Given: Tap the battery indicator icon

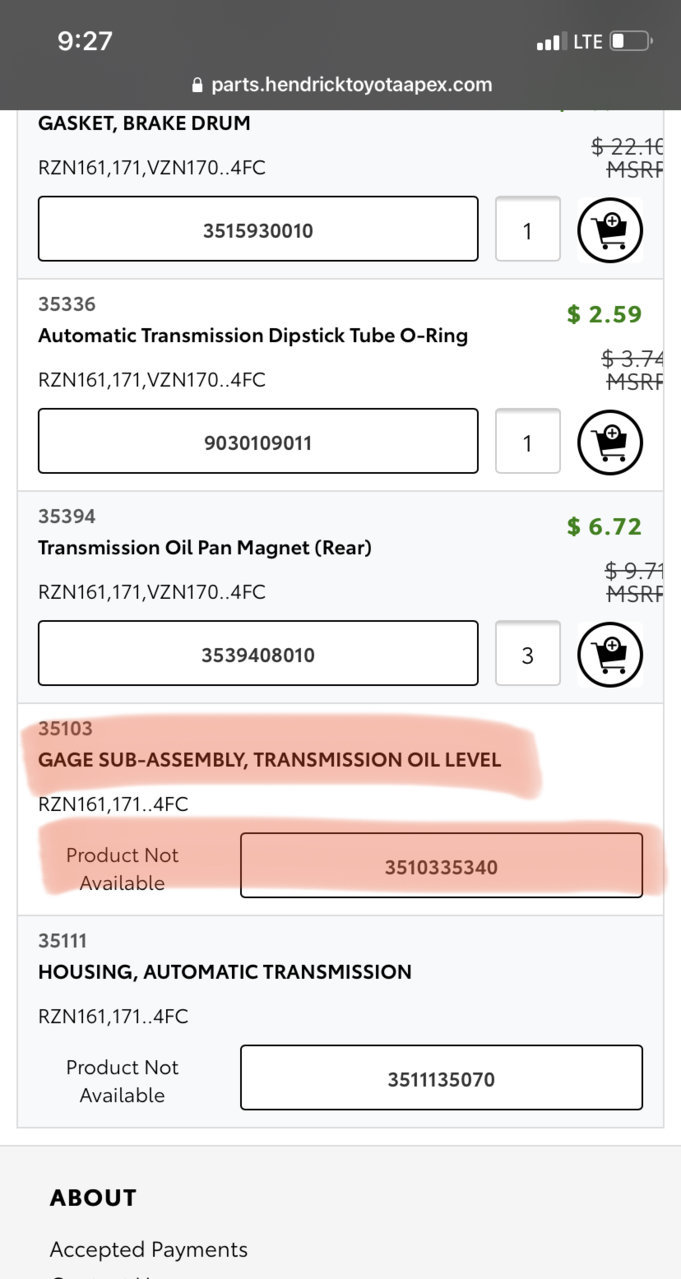Looking at the screenshot, I should [632, 42].
